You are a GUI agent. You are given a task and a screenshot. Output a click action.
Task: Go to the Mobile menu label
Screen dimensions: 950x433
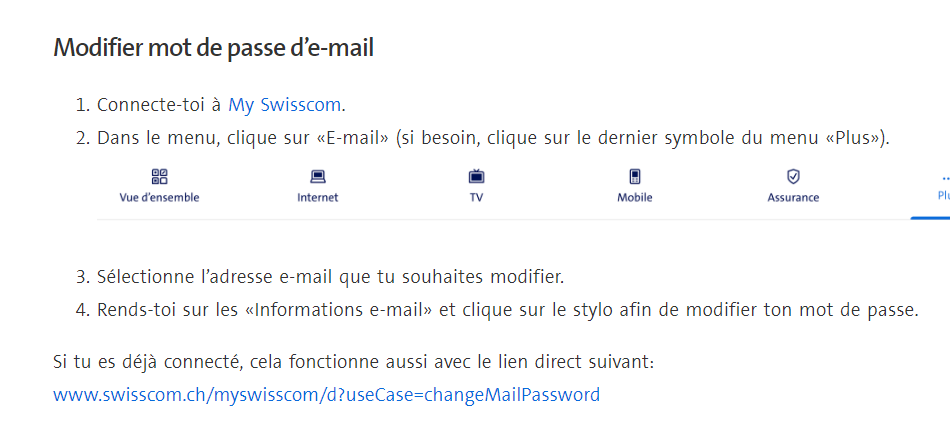pyautogui.click(x=635, y=198)
